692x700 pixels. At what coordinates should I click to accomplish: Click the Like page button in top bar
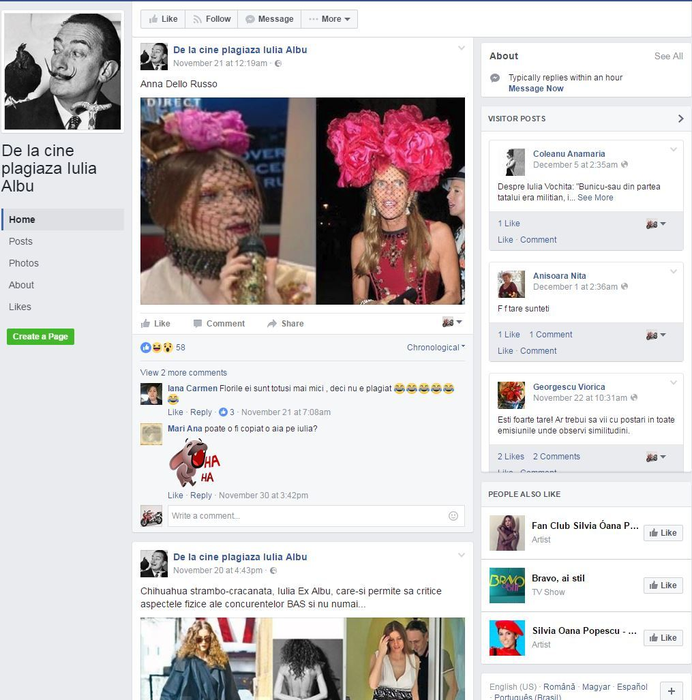pos(163,19)
